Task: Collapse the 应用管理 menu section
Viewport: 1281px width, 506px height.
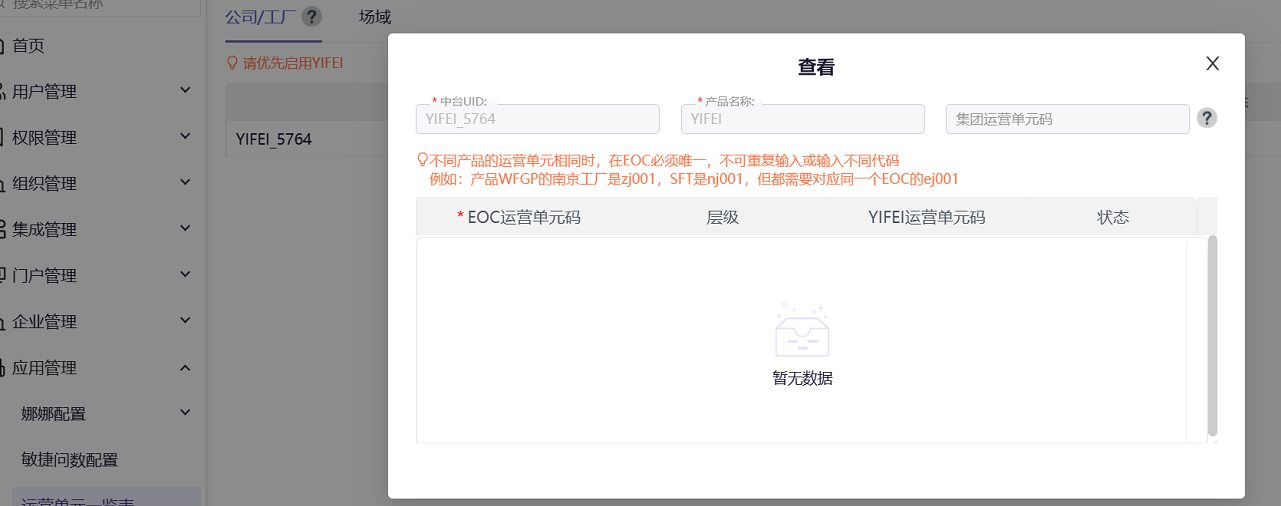Action: (185, 368)
